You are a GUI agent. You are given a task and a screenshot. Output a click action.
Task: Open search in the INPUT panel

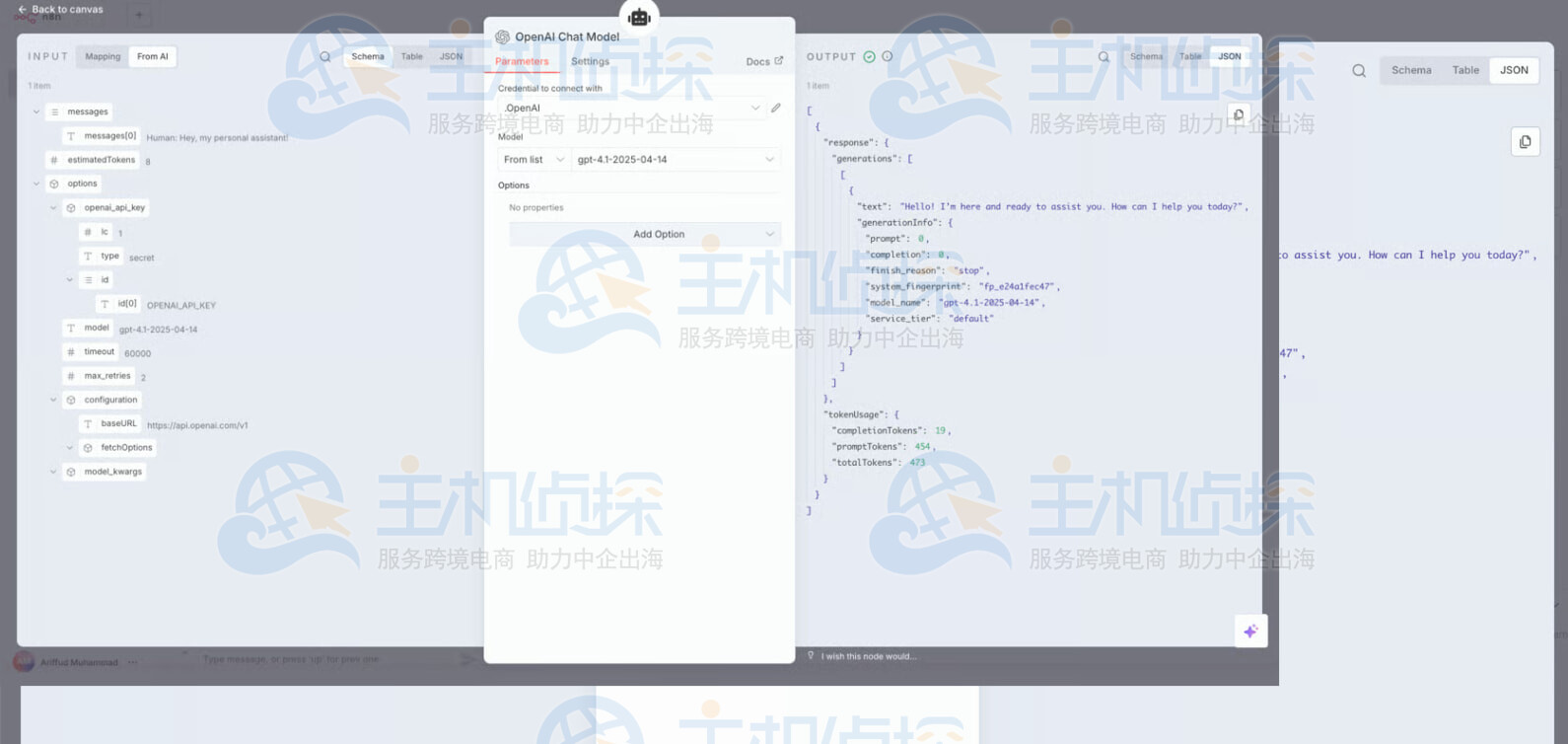(324, 56)
